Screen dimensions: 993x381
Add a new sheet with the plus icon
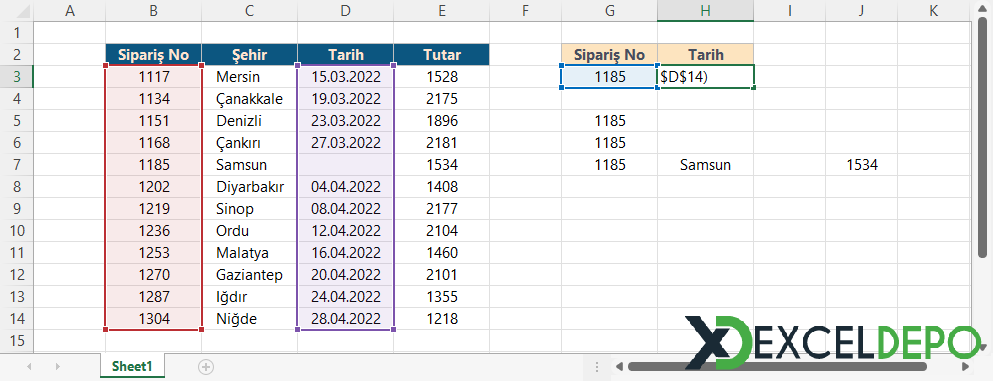206,366
